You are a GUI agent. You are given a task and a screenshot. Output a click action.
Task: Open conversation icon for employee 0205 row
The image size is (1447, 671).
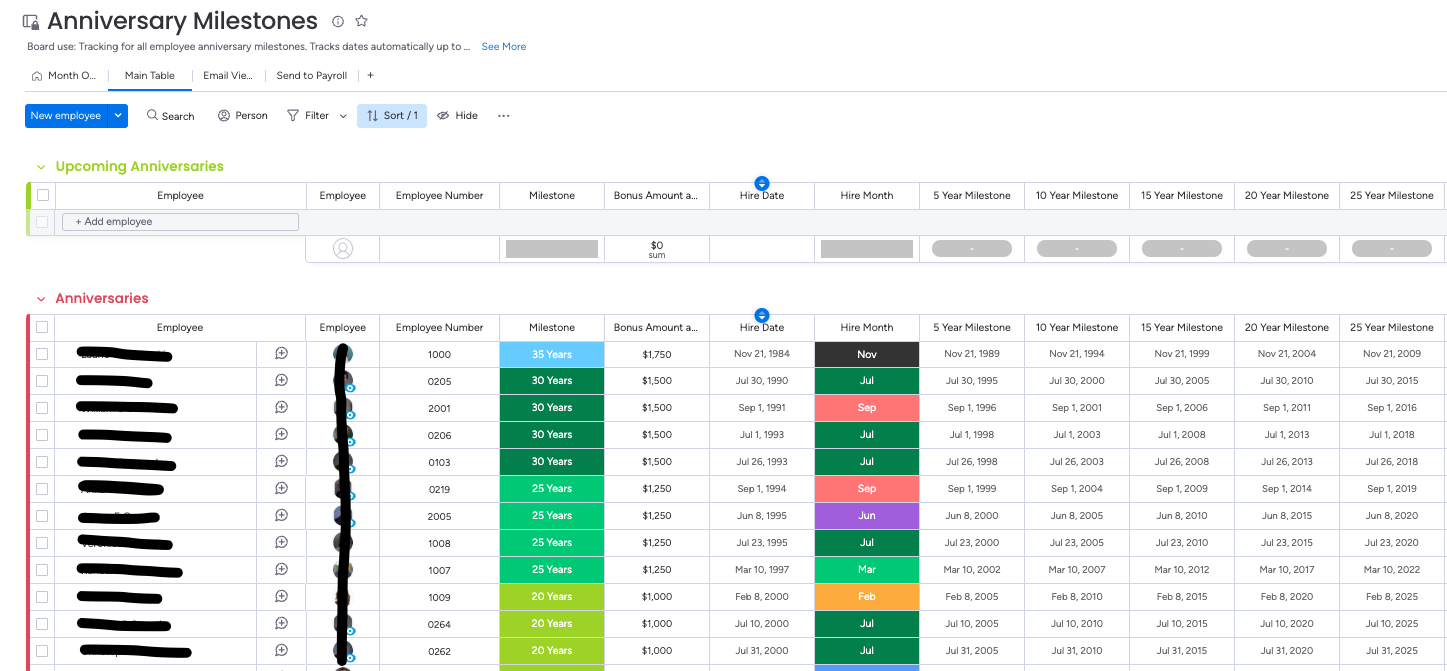point(281,380)
